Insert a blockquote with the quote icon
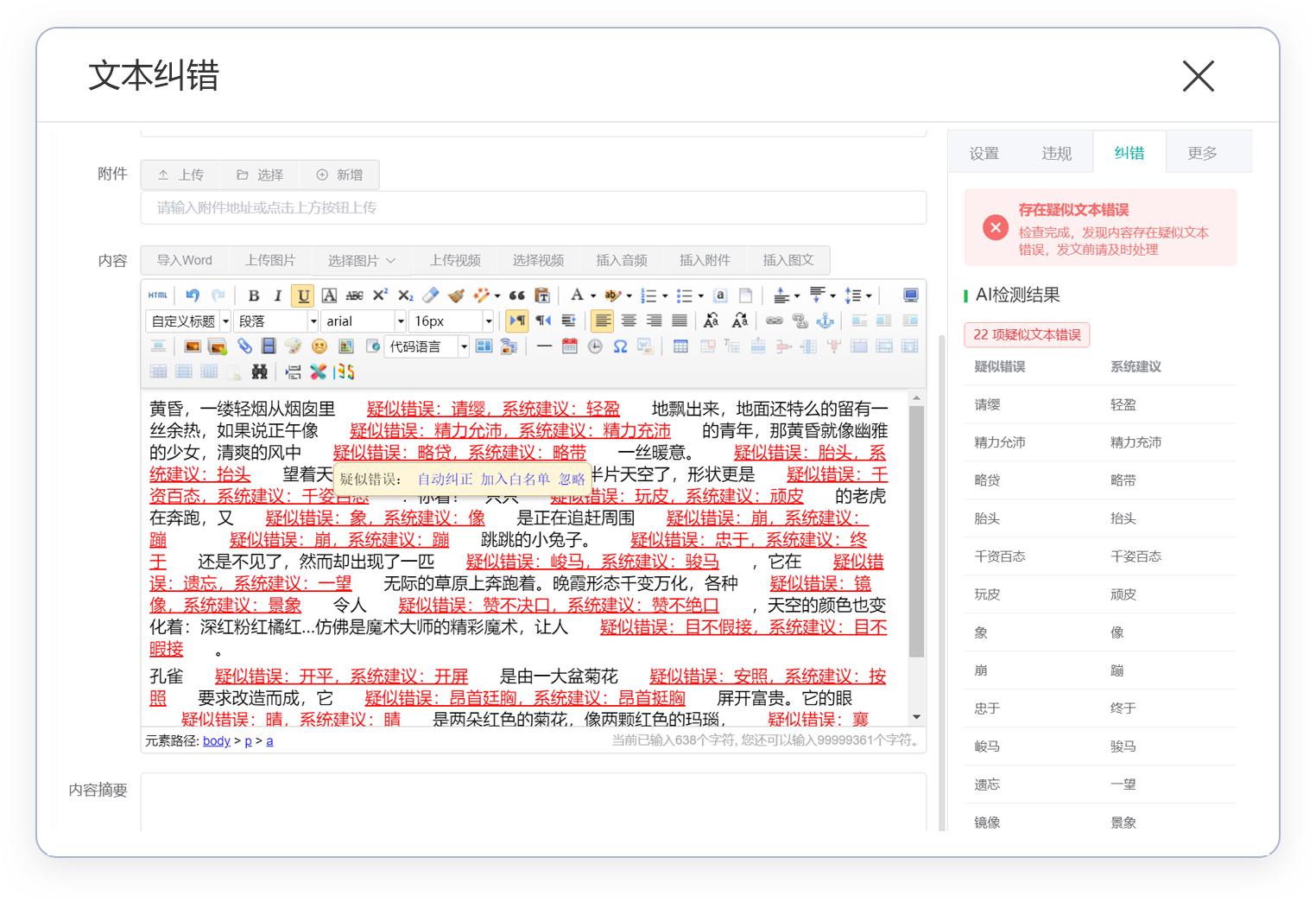1316x902 pixels. 517,295
